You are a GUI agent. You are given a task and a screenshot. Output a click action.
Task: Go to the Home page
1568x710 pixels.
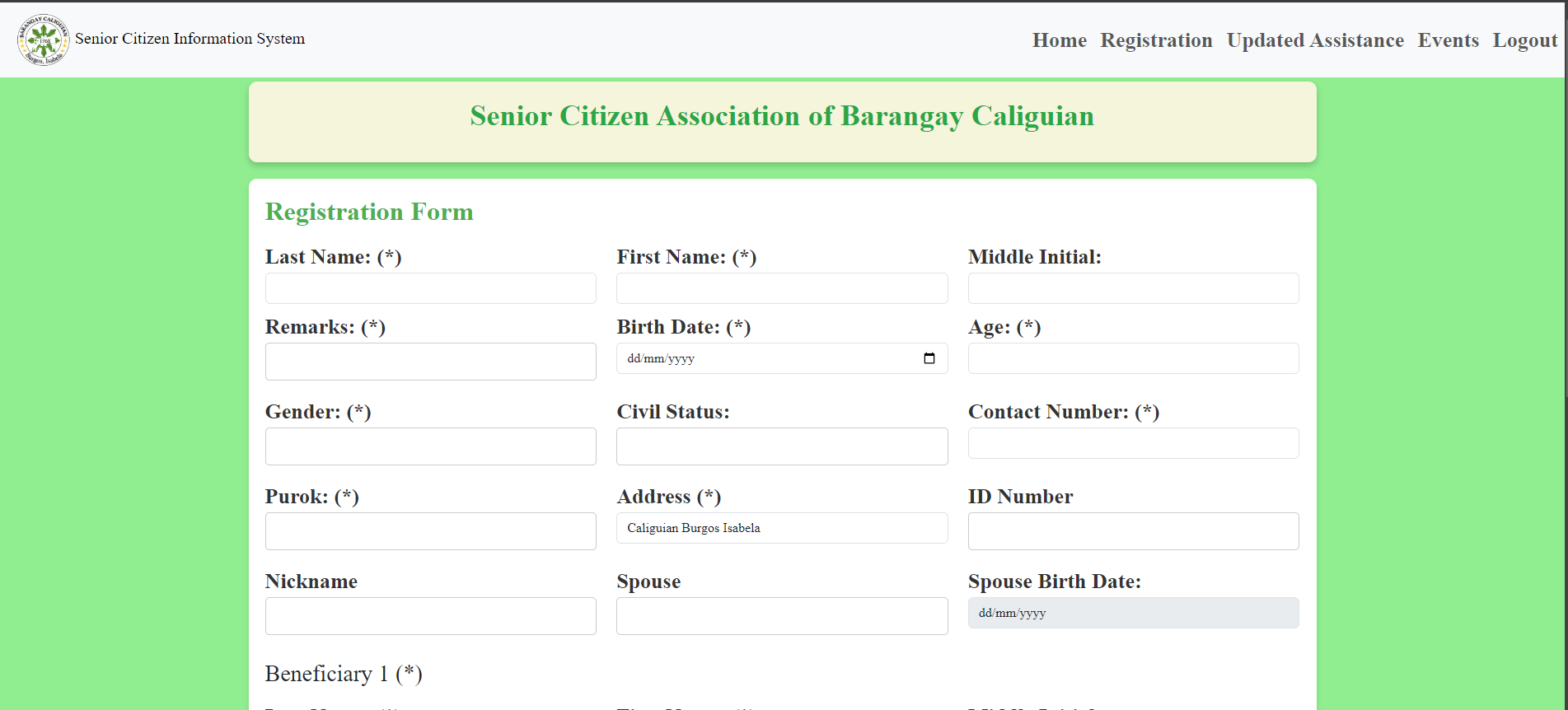[x=1059, y=40]
